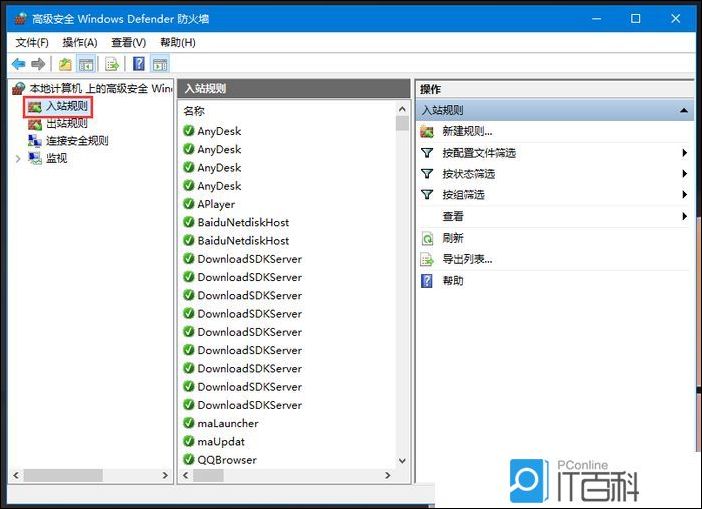This screenshot has width=702, height=509.
Task: Click the rules list scroll down arrow
Action: (x=402, y=461)
